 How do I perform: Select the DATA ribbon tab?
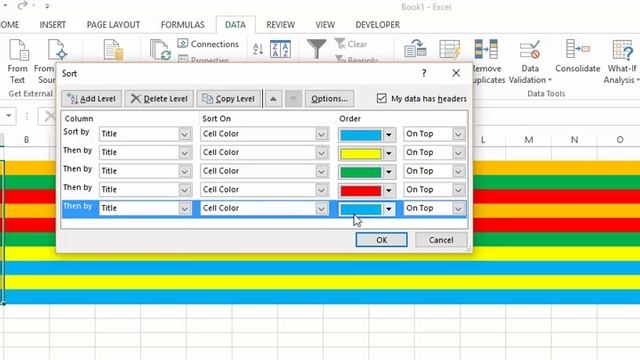pos(236,25)
